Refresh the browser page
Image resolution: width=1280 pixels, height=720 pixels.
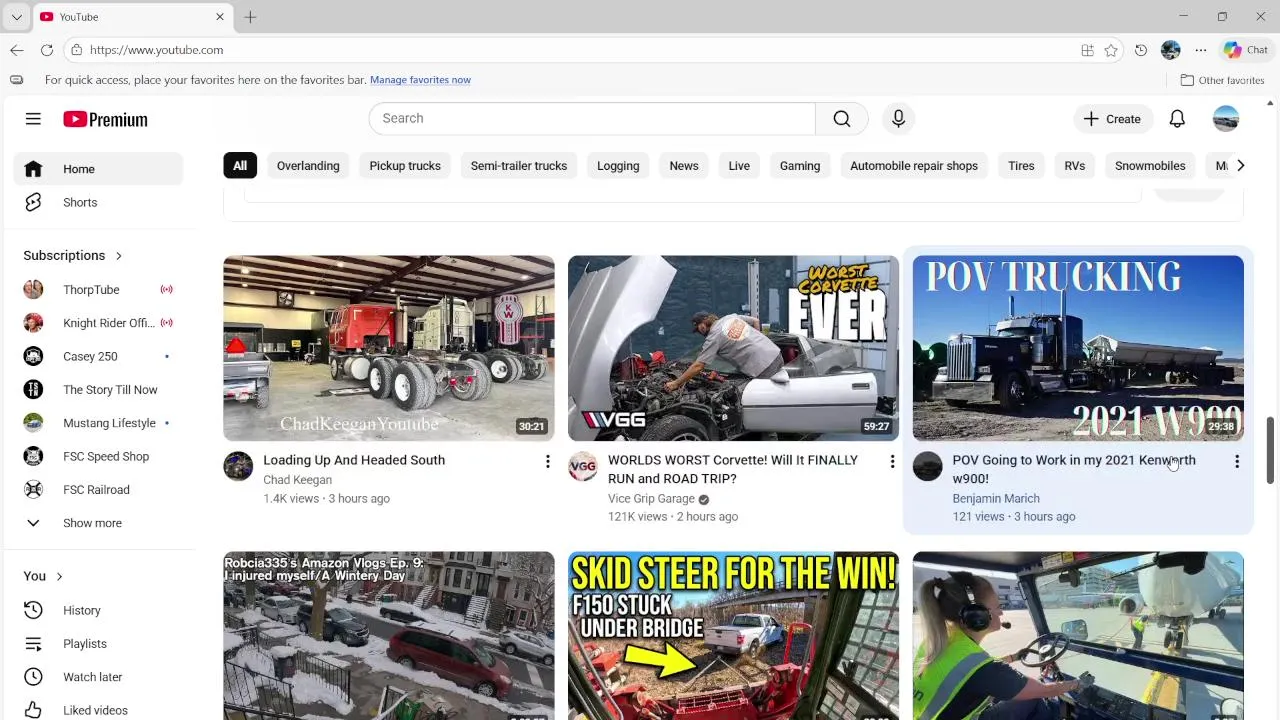pos(46,50)
